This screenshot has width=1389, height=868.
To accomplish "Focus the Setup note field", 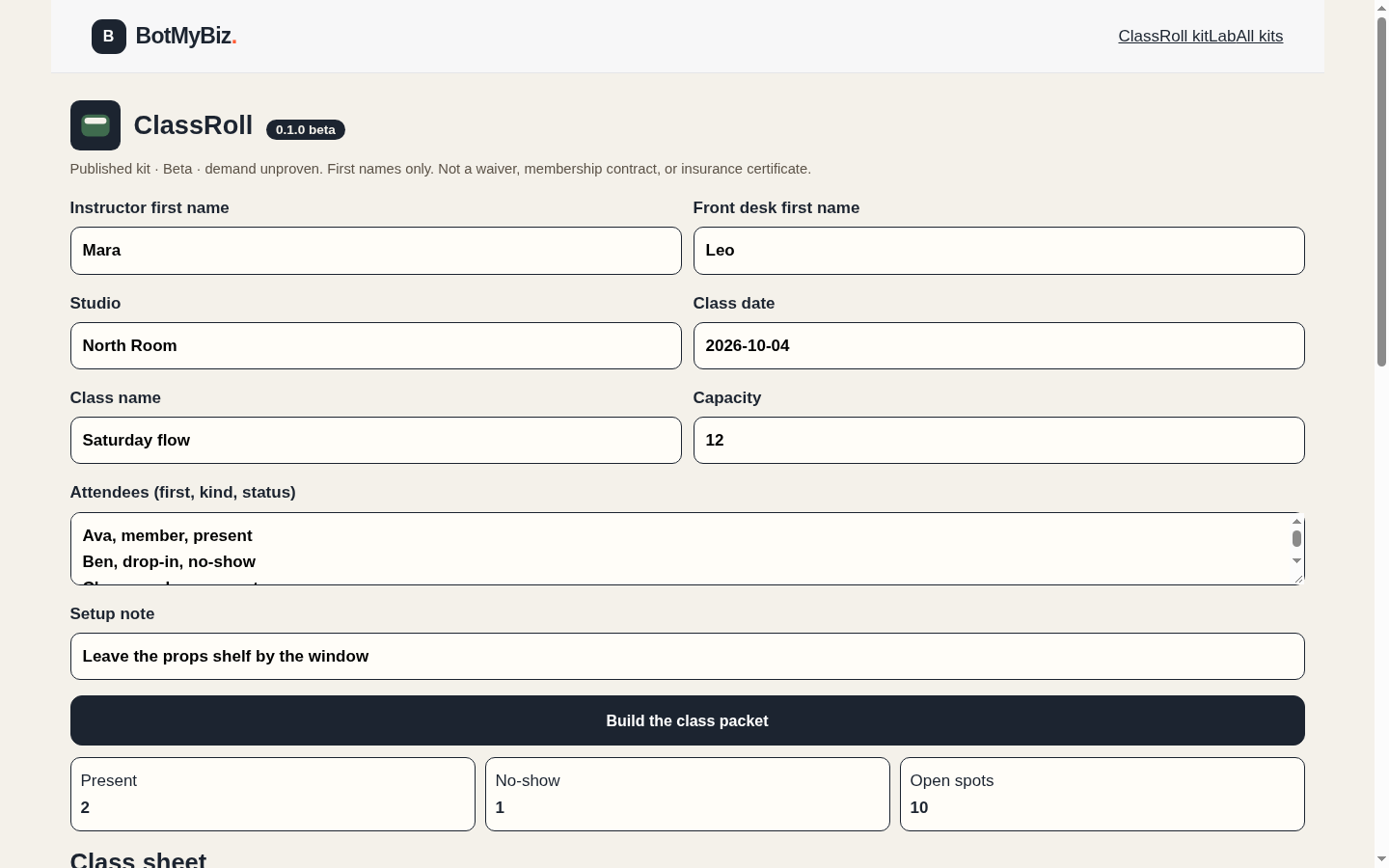I will pos(688,656).
